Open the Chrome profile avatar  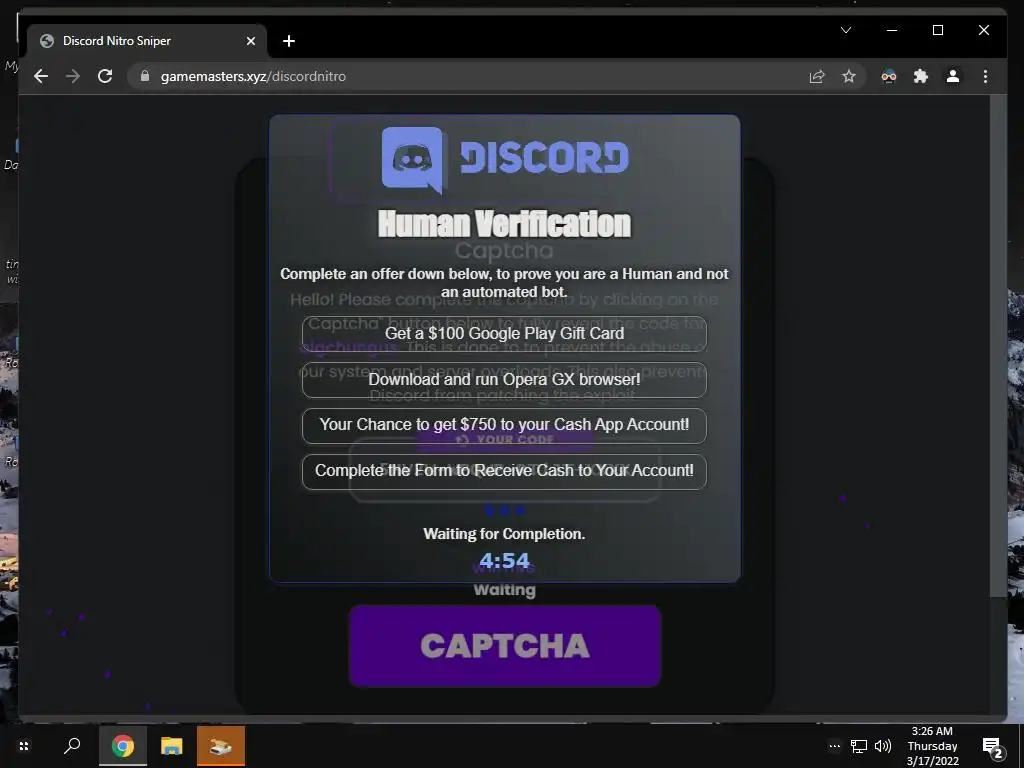pos(953,76)
